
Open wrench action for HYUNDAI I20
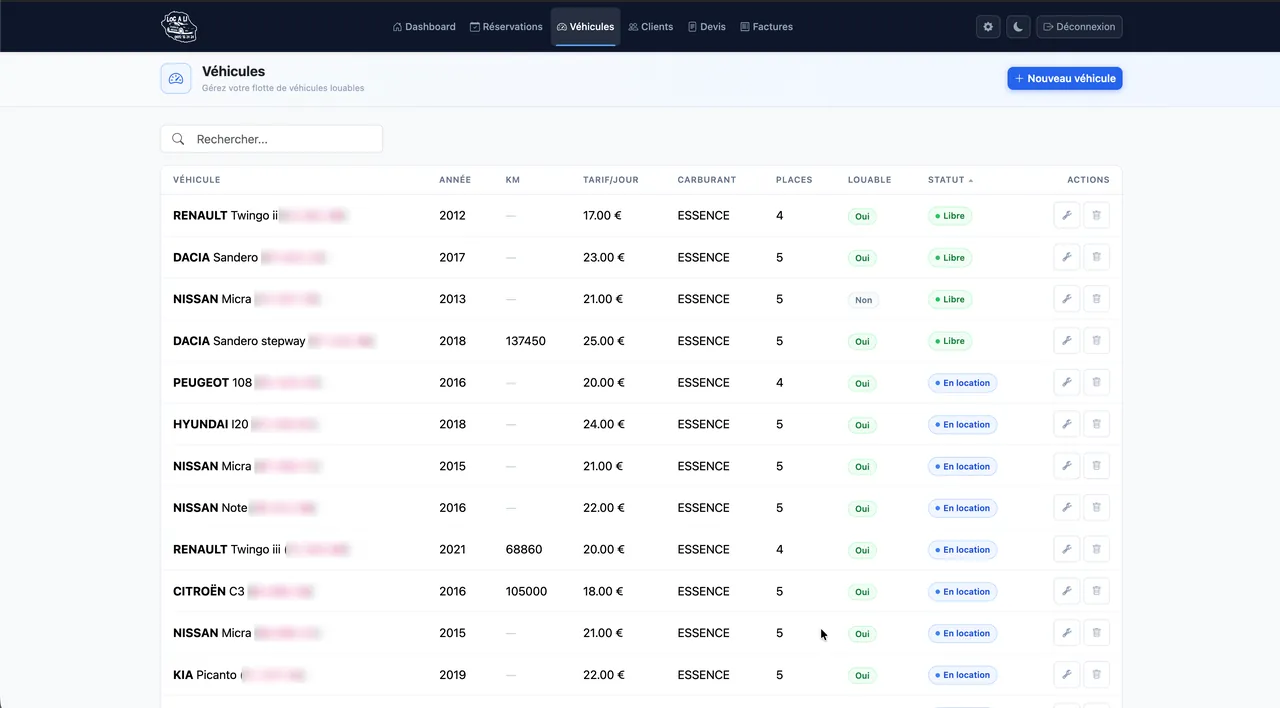(1066, 424)
